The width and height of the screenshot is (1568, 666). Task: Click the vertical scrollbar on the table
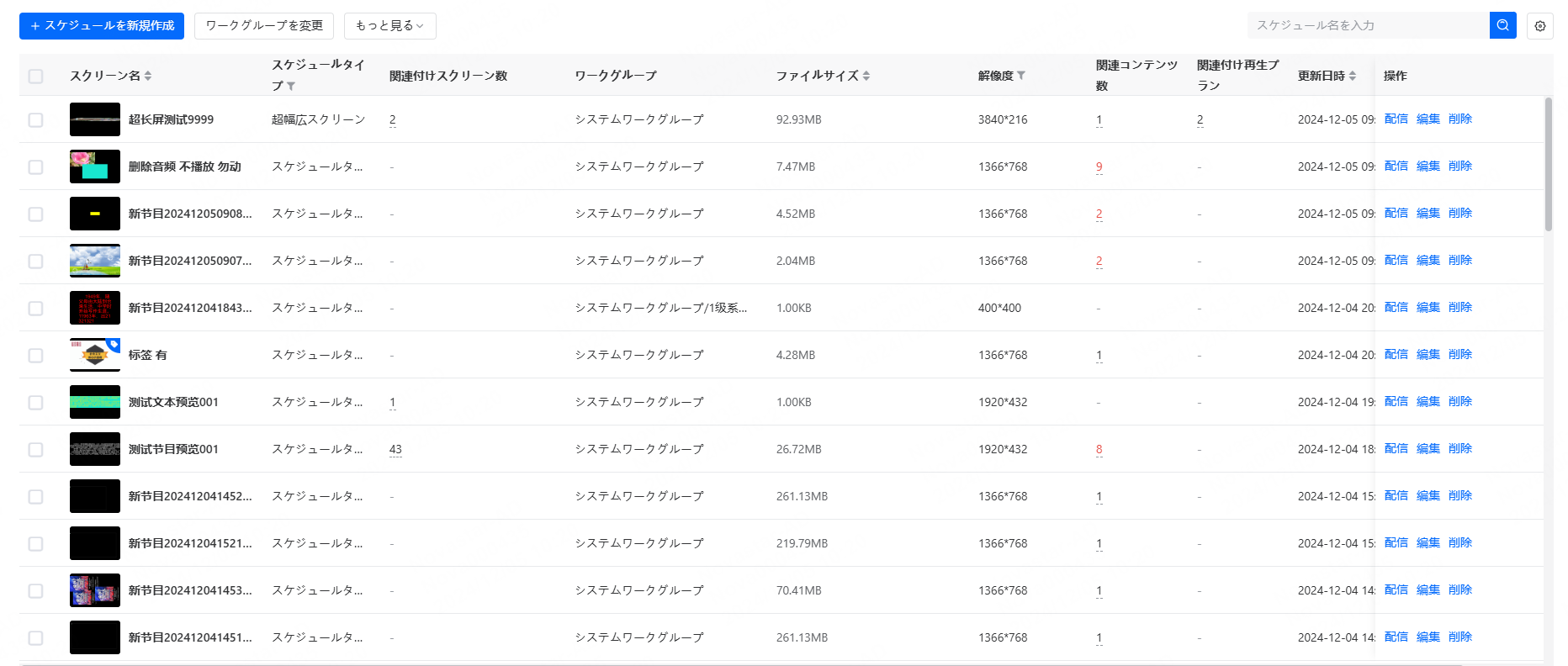(1548, 164)
